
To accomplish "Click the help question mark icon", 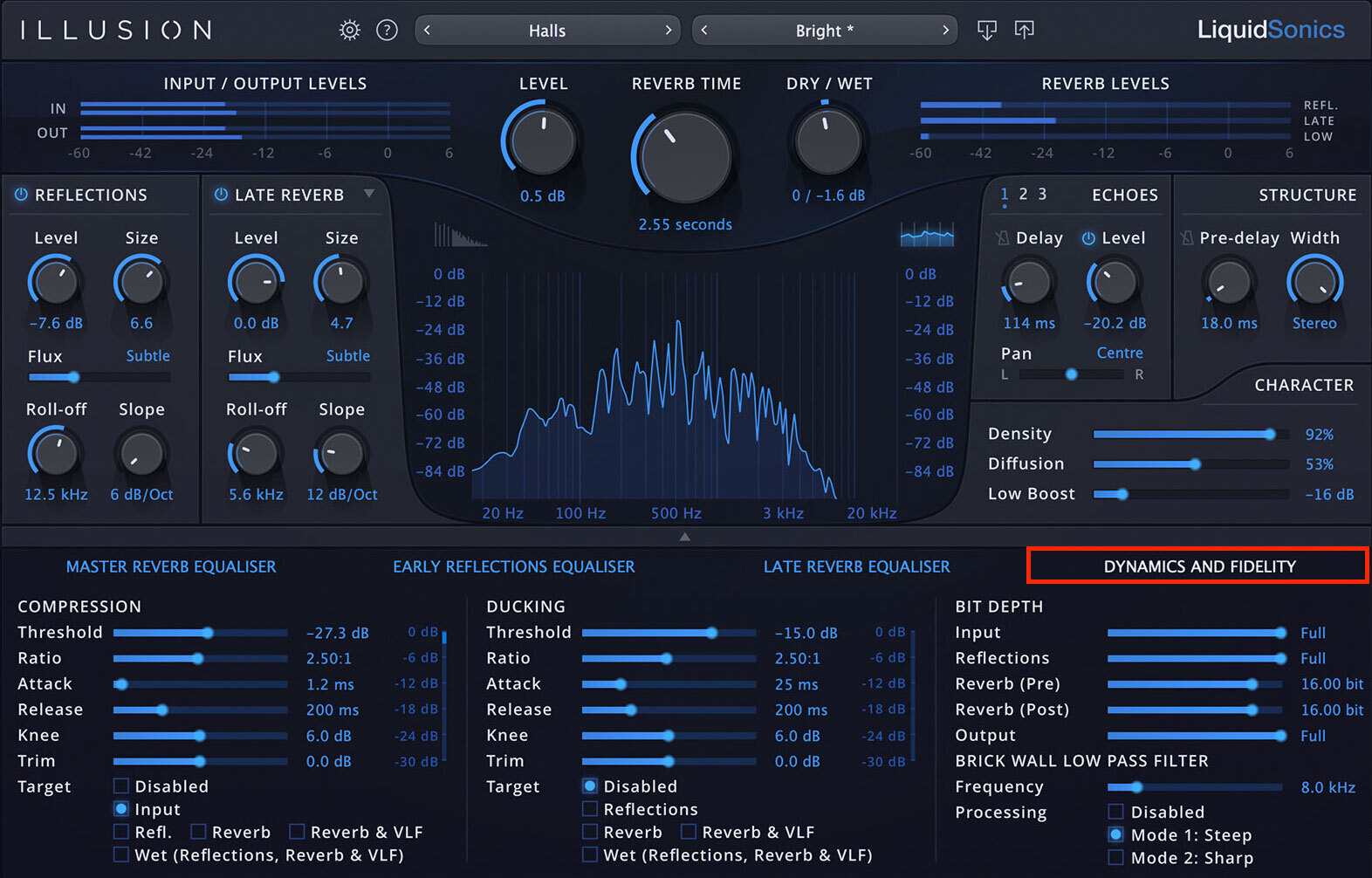I will (x=387, y=31).
